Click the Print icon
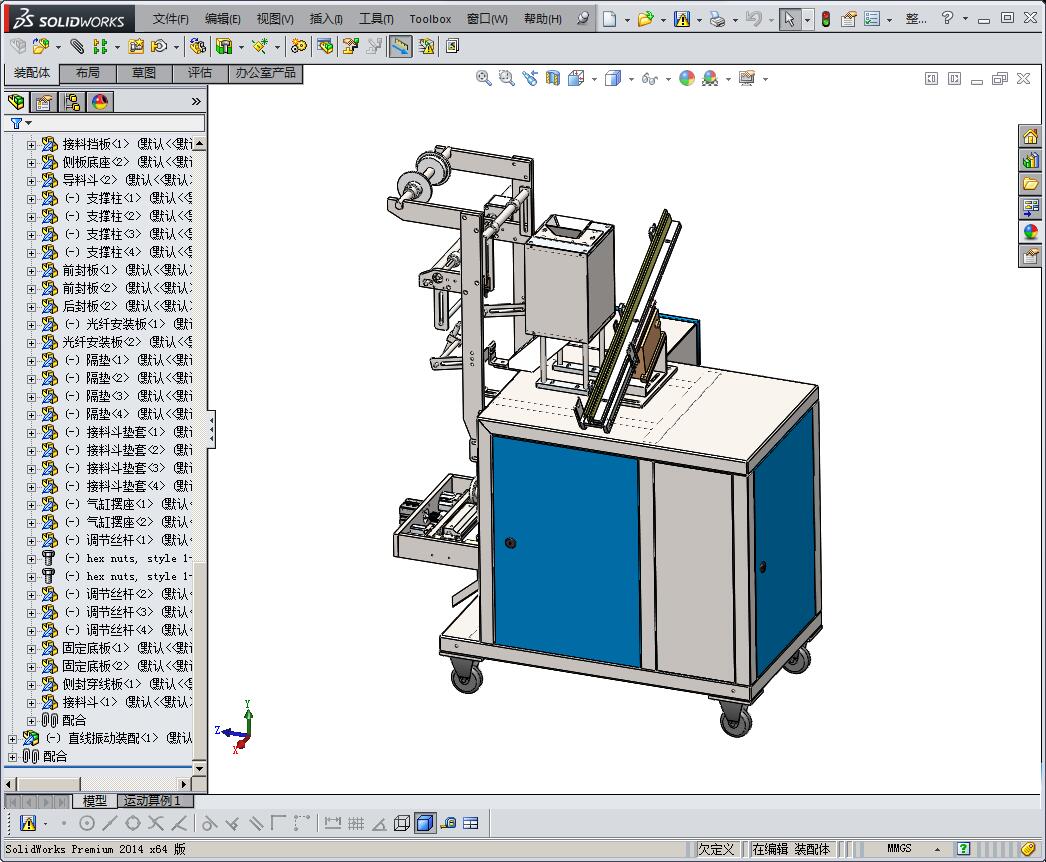This screenshot has height=862, width=1046. (717, 19)
